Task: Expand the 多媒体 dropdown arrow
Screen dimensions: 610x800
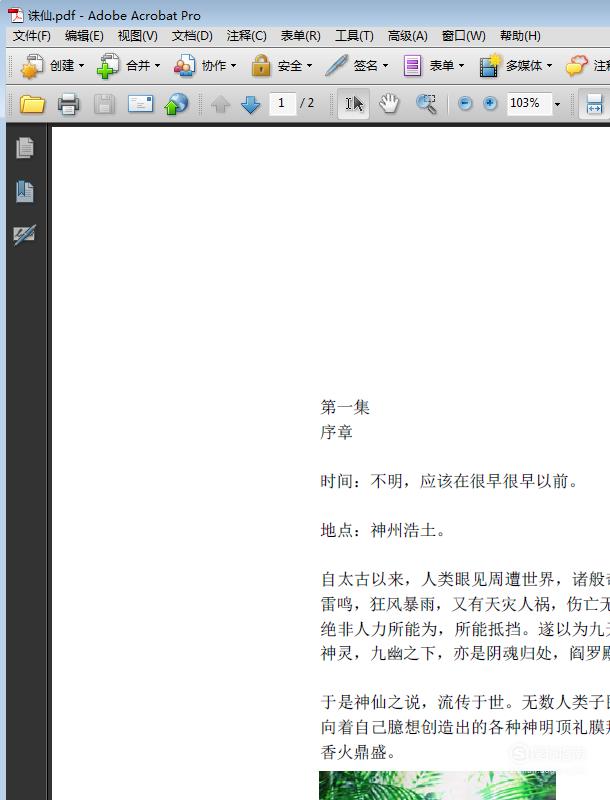Action: (549, 66)
